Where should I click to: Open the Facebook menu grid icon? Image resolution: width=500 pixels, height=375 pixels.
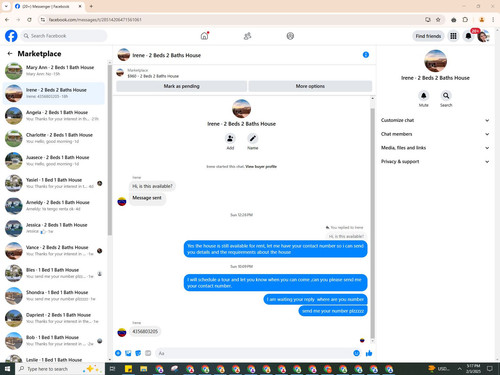pos(453,36)
